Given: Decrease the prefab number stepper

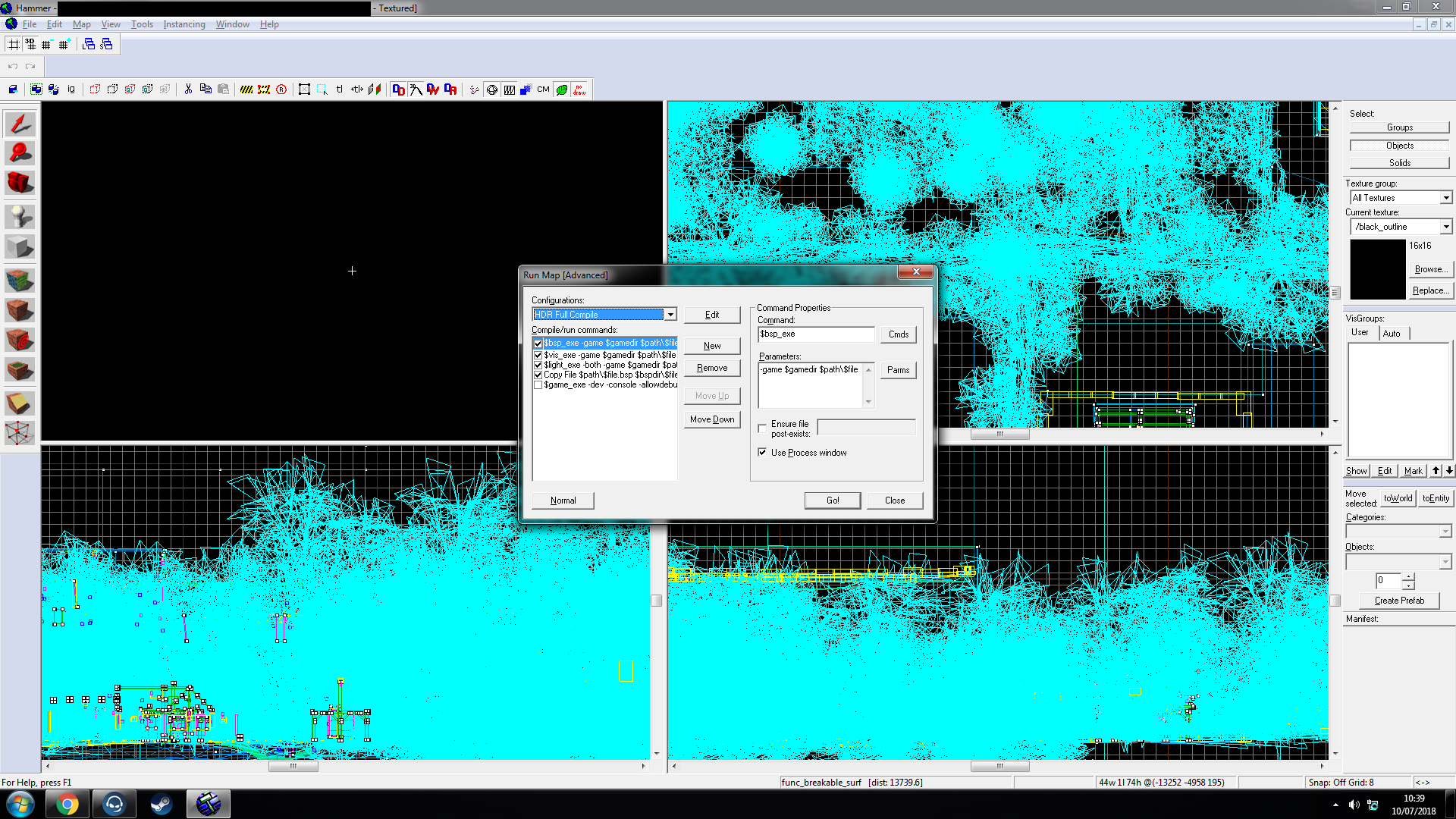Looking at the screenshot, I should pyautogui.click(x=1408, y=585).
